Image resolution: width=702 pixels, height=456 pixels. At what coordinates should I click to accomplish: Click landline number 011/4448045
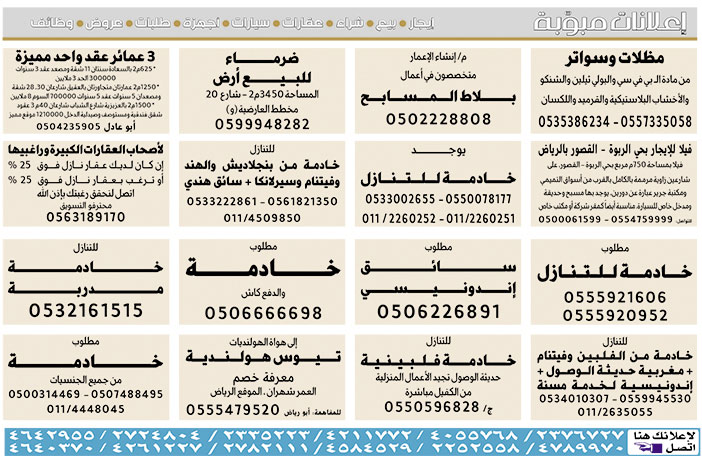click(86, 409)
